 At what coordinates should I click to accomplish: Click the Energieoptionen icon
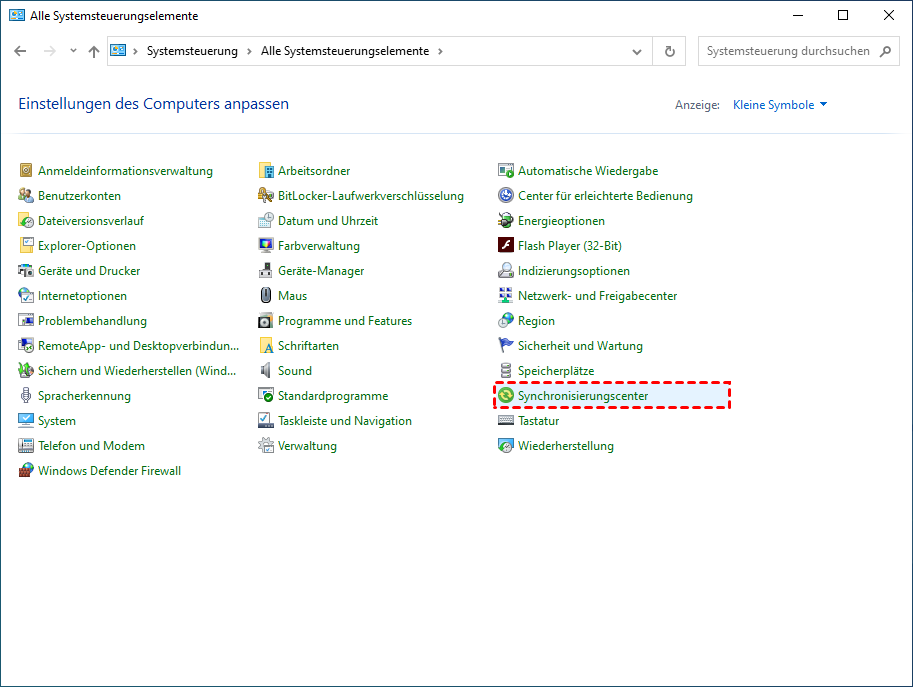point(506,221)
